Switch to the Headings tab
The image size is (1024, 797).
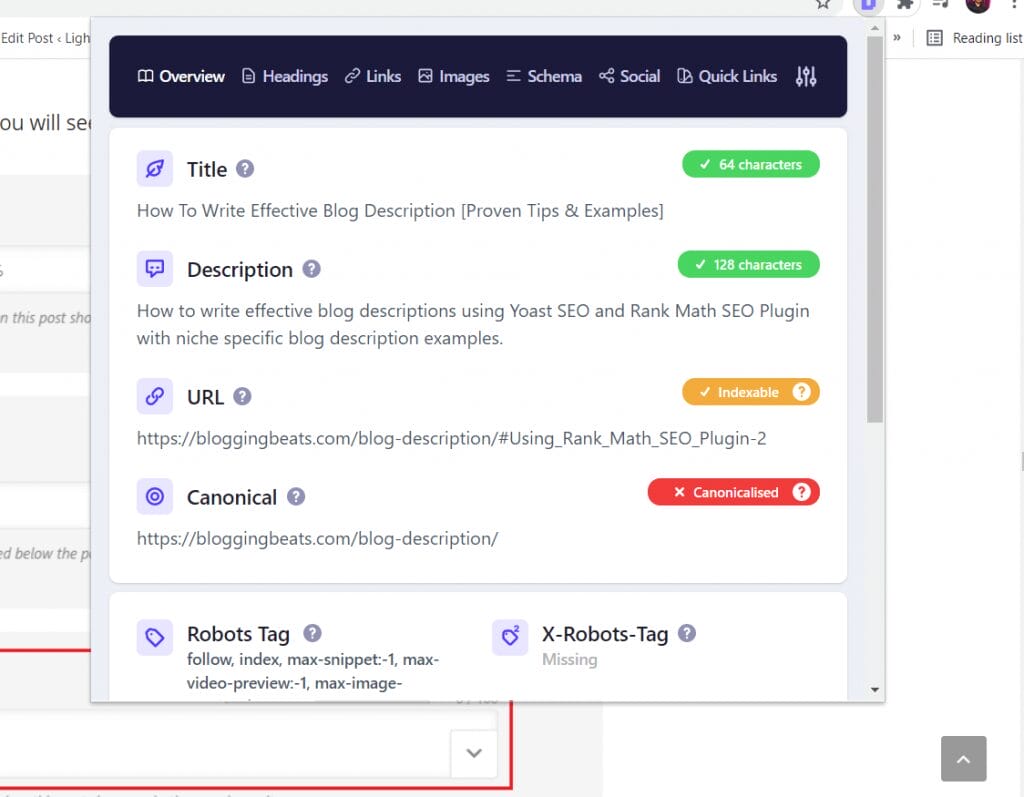[x=285, y=76]
